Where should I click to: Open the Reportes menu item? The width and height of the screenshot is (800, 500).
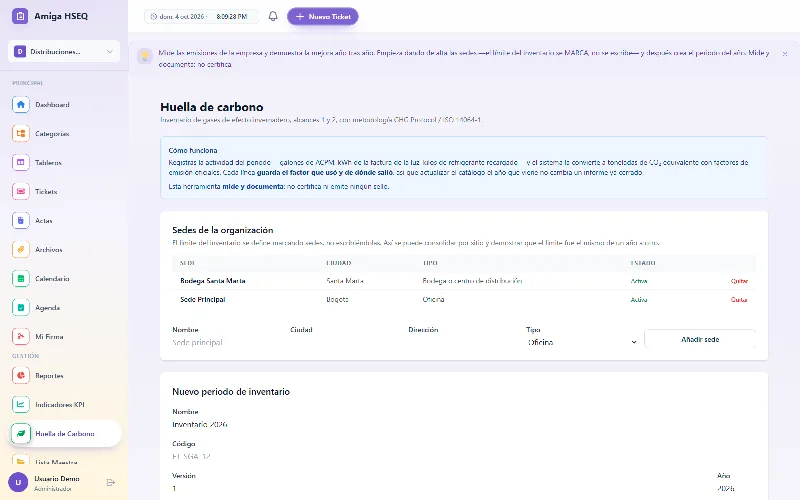[x=65, y=376]
